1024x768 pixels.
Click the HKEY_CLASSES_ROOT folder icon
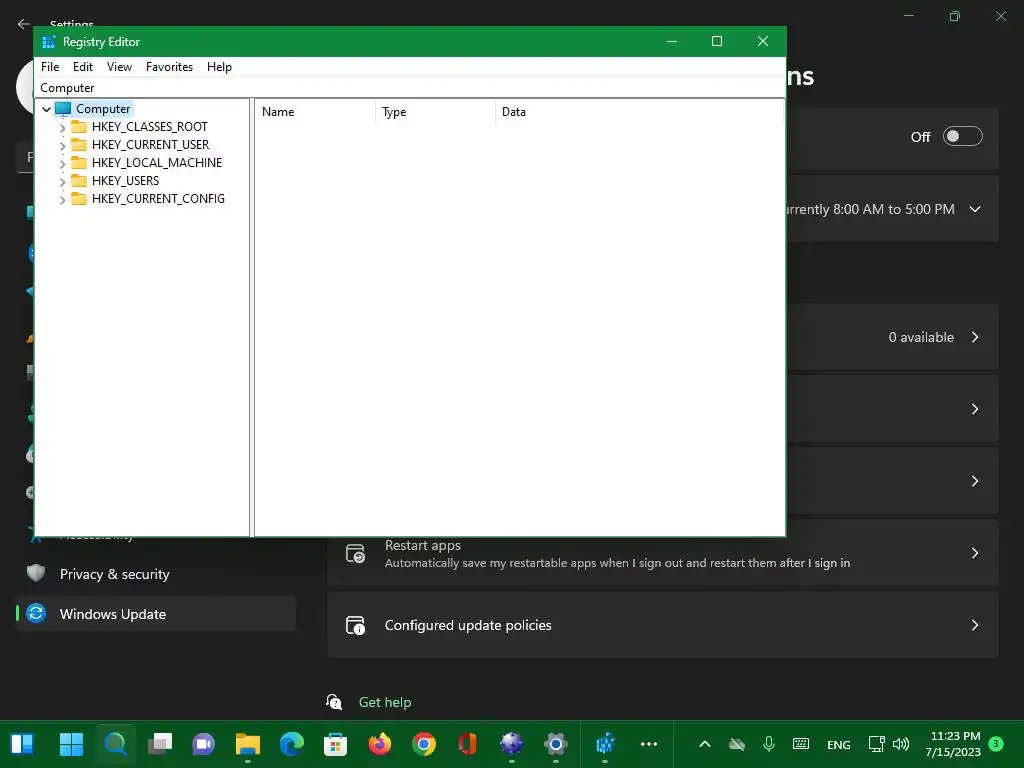pos(79,126)
